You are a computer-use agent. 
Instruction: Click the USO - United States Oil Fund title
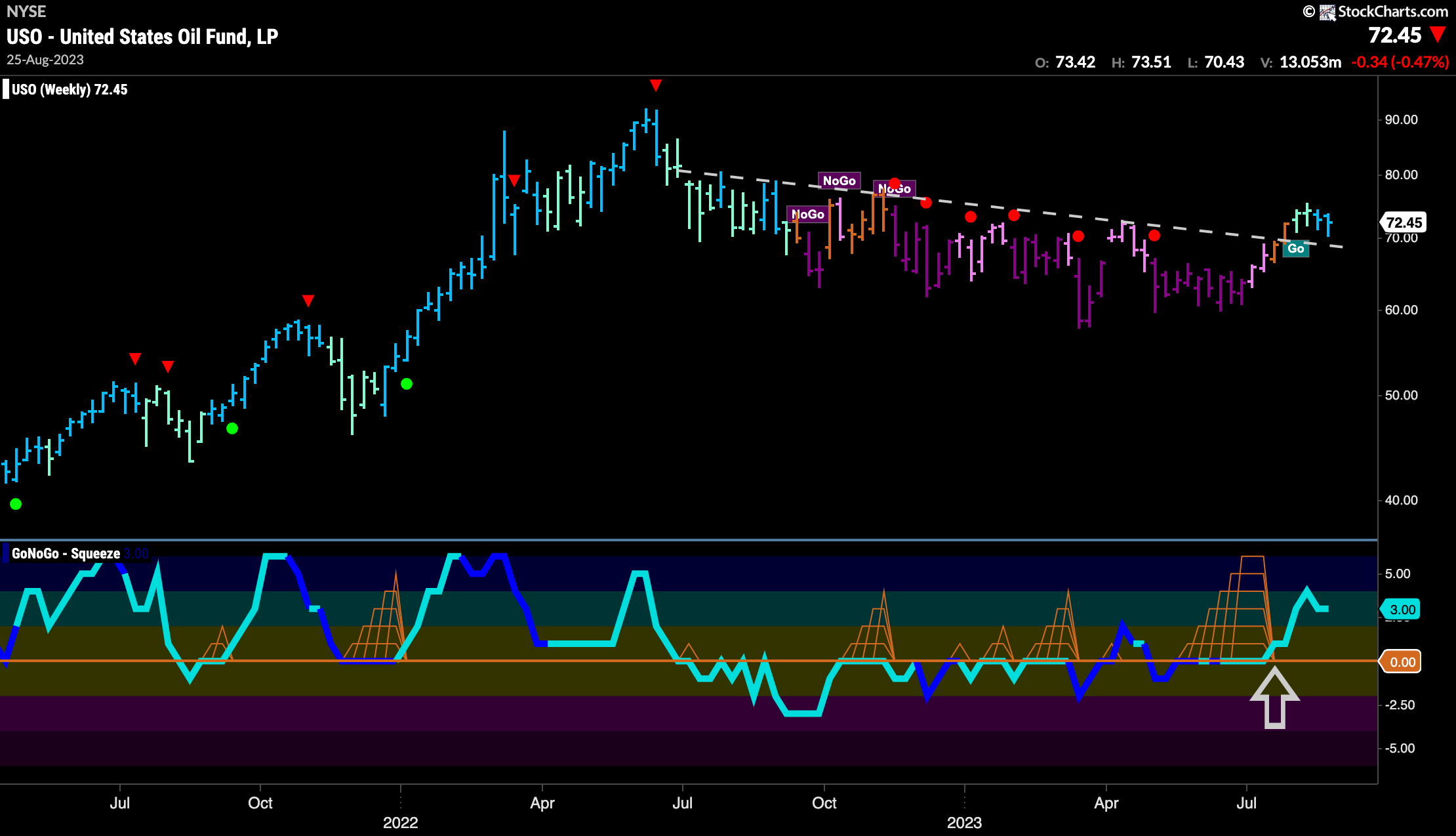142,37
